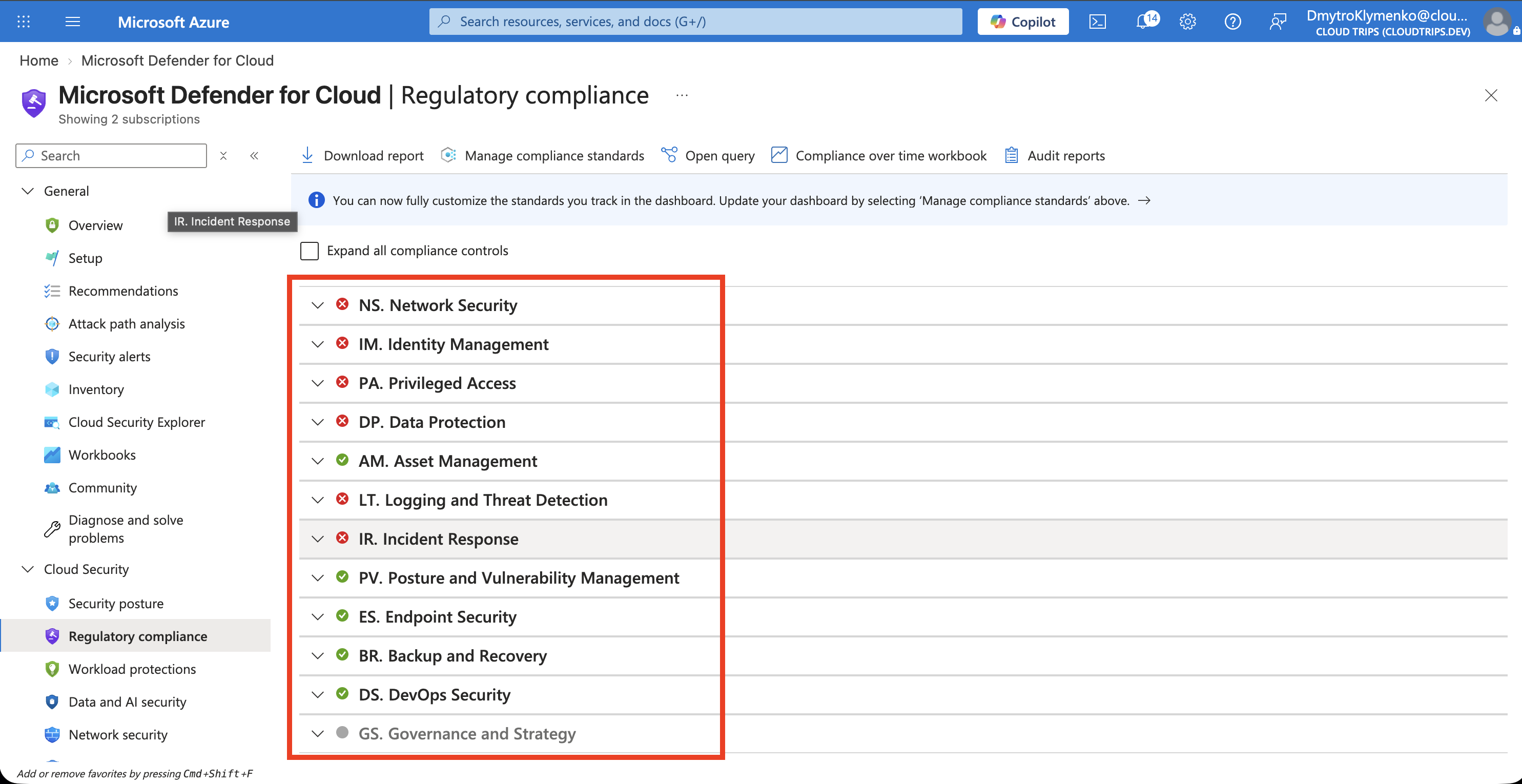
Task: Go to Microsoft Defender for Cloud breadcrumb
Action: click(x=177, y=60)
